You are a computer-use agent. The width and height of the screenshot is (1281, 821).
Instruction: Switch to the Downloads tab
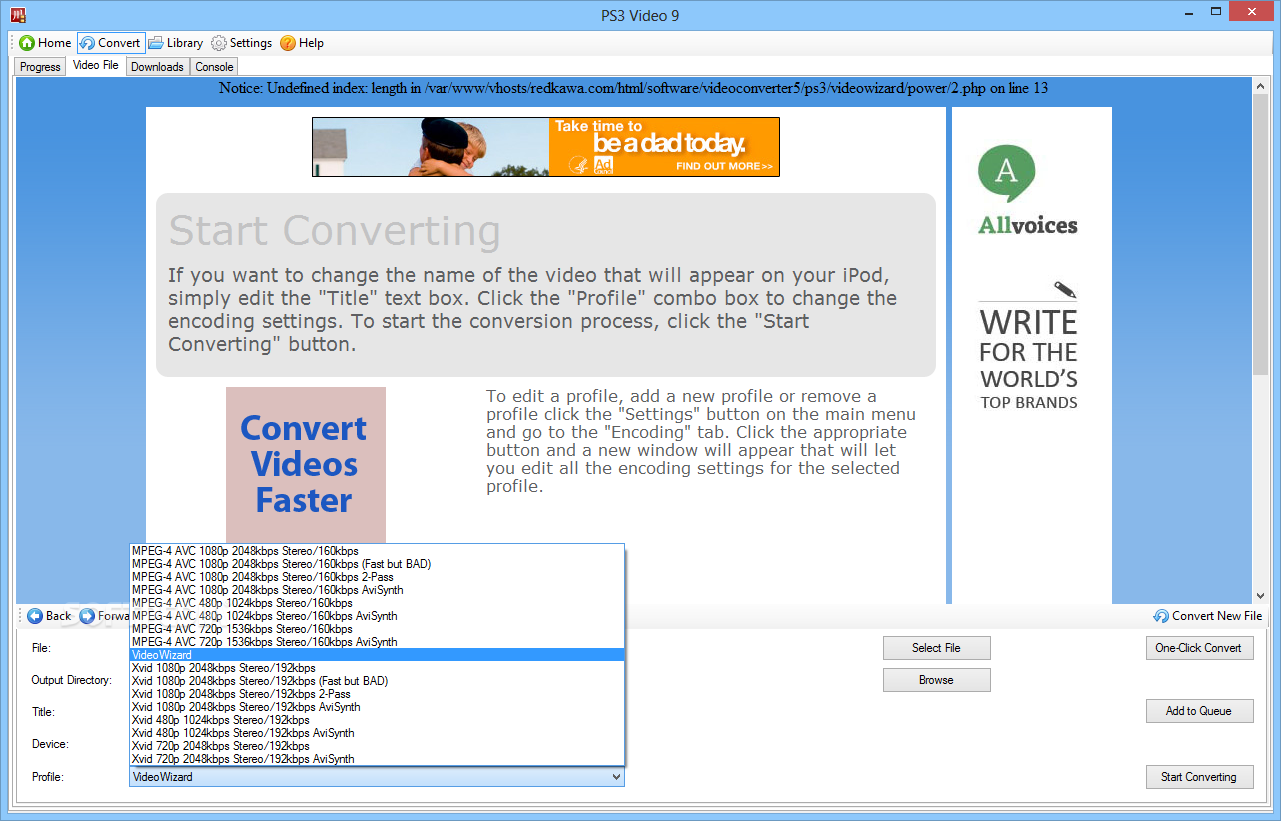[157, 67]
